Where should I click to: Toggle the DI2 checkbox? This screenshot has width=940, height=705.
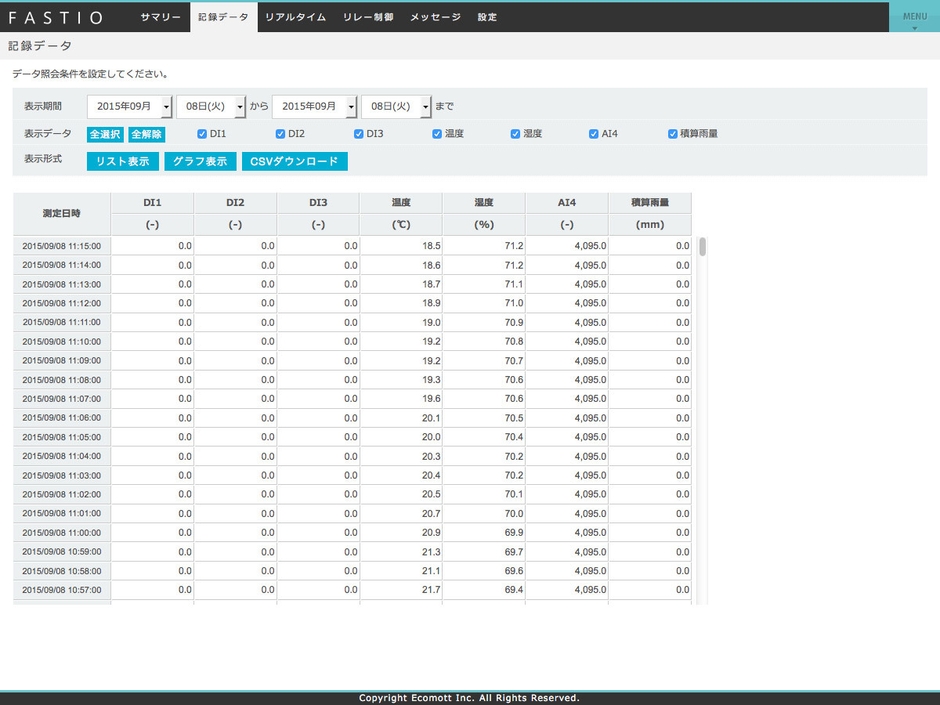tap(280, 134)
